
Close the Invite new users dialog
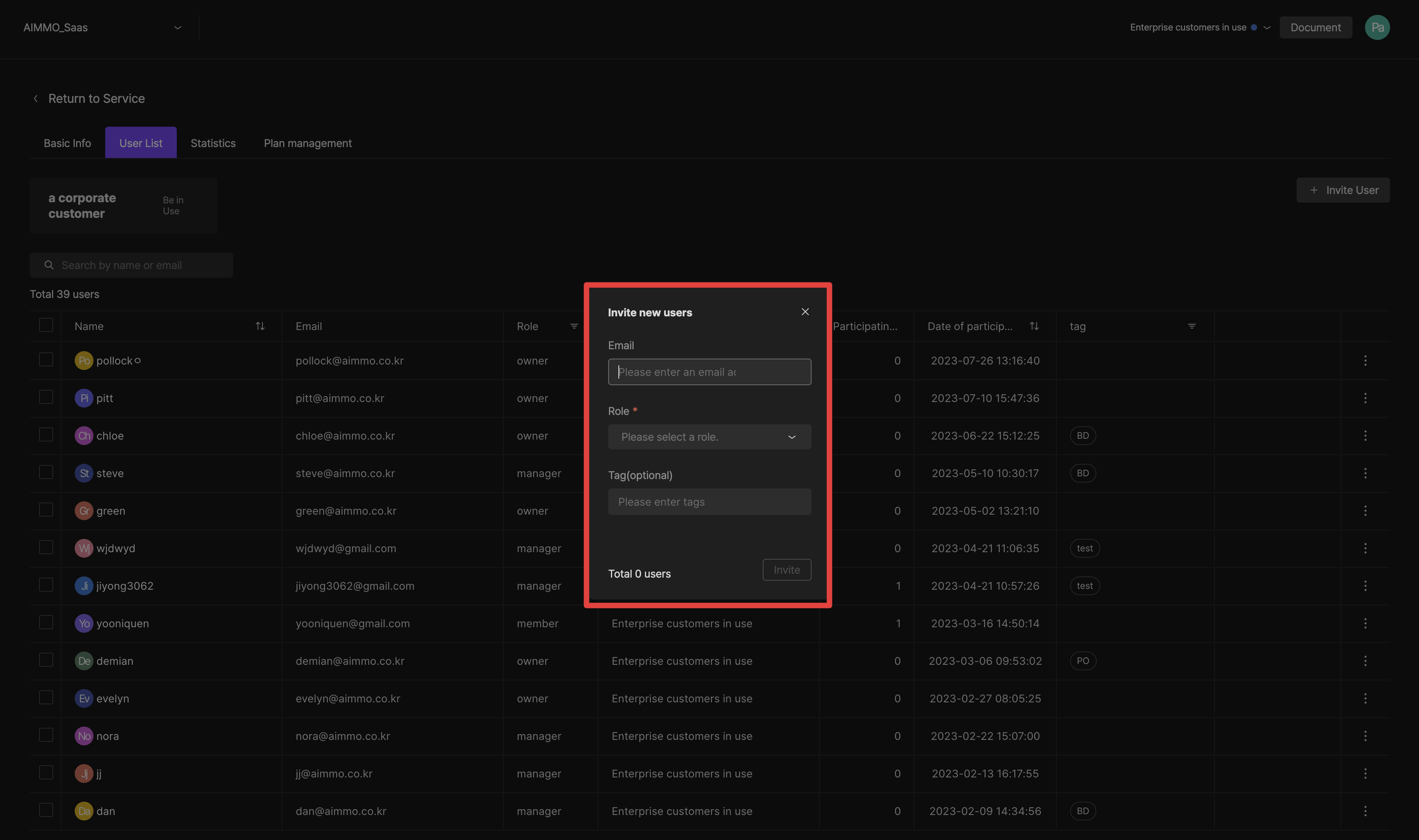[805, 312]
